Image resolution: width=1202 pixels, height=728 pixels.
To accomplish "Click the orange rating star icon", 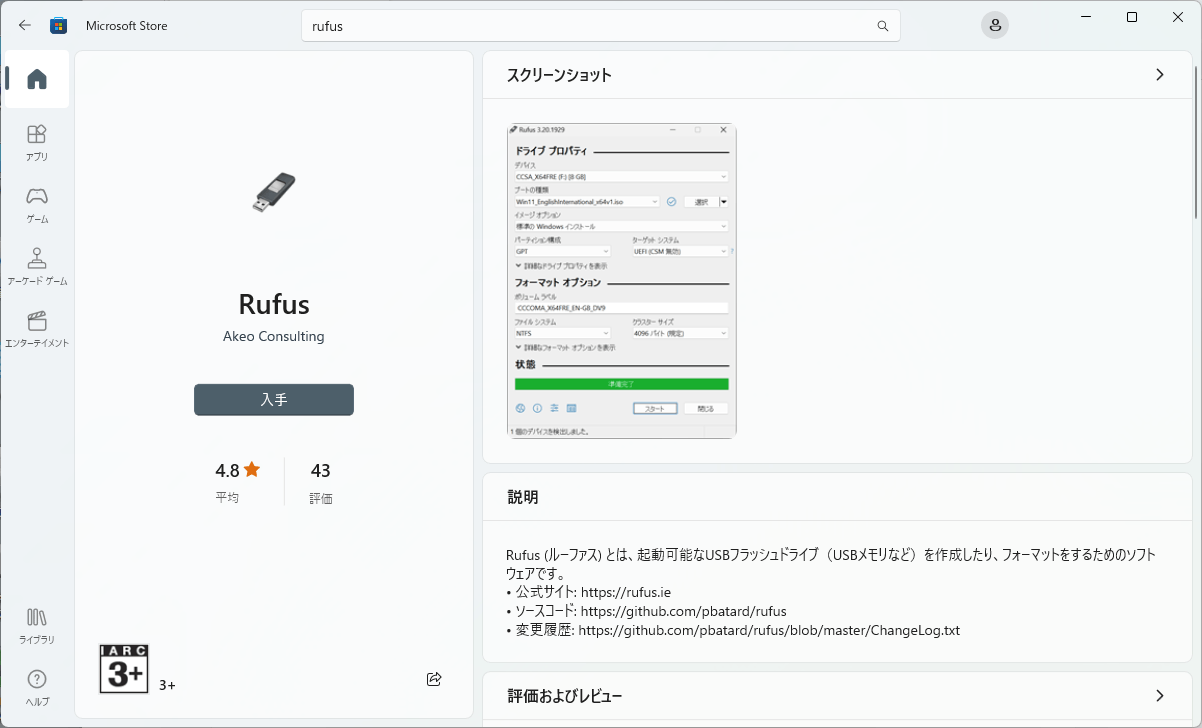I will tap(252, 469).
